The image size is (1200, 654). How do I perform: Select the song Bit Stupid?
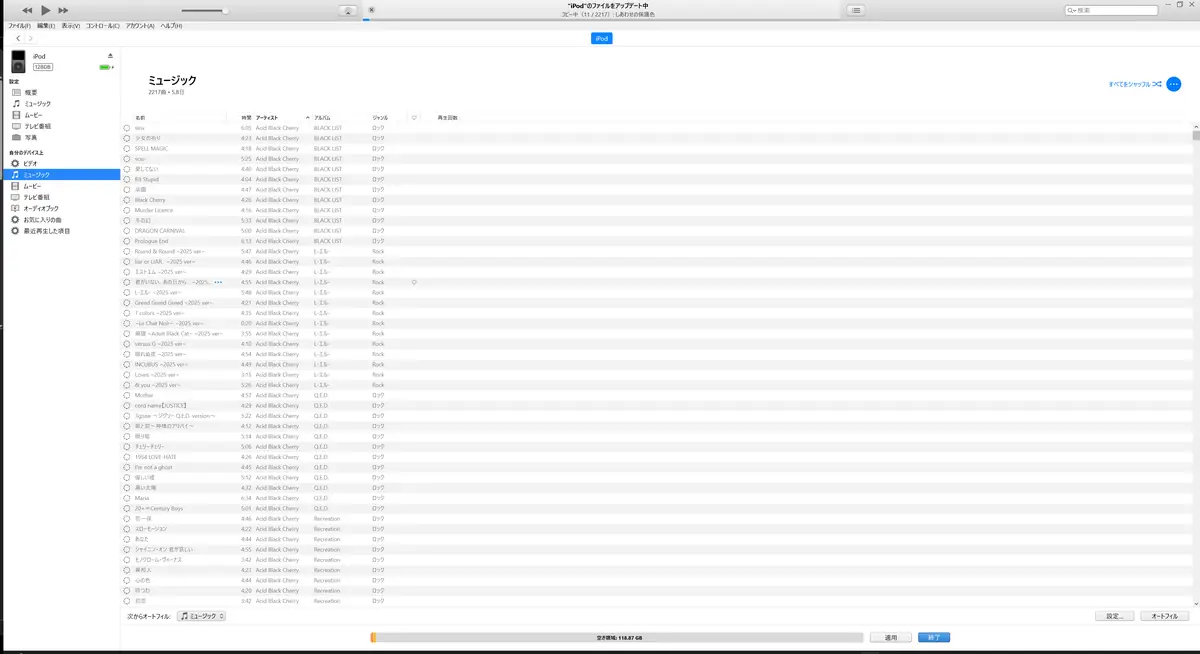coord(147,179)
